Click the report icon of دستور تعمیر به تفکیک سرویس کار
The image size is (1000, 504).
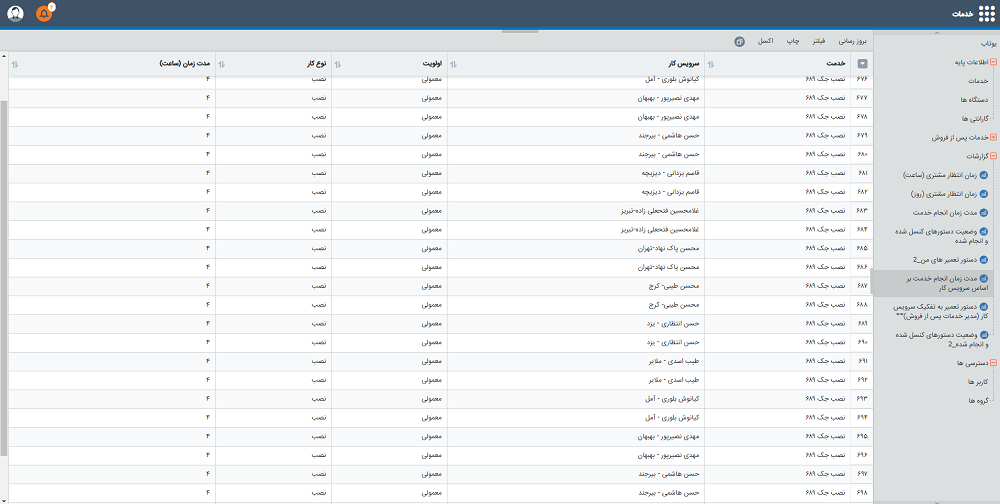(983, 307)
